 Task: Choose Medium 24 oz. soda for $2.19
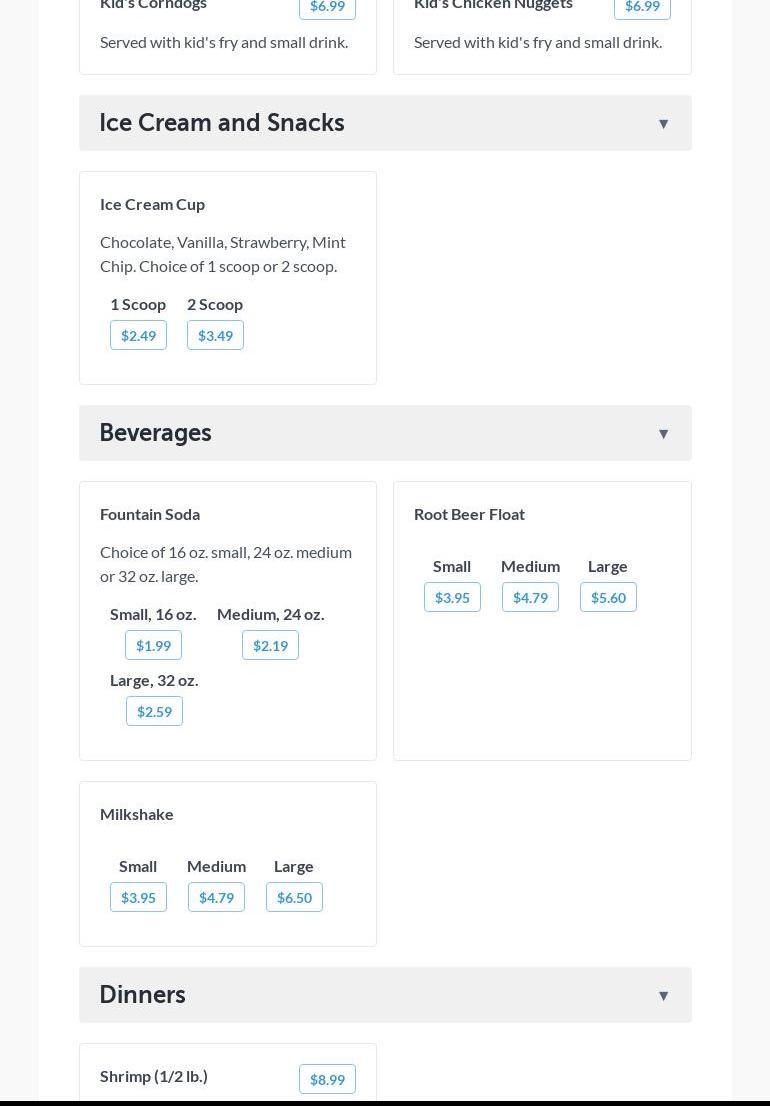tap(270, 645)
